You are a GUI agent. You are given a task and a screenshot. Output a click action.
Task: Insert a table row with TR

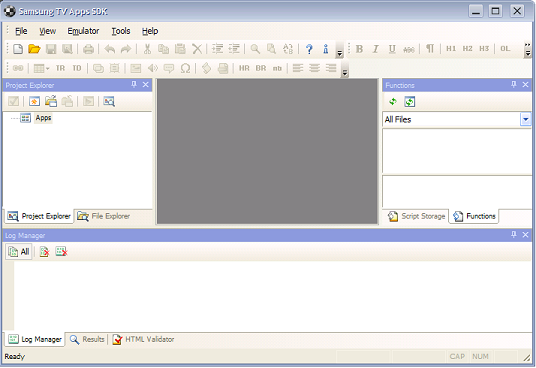pos(60,68)
